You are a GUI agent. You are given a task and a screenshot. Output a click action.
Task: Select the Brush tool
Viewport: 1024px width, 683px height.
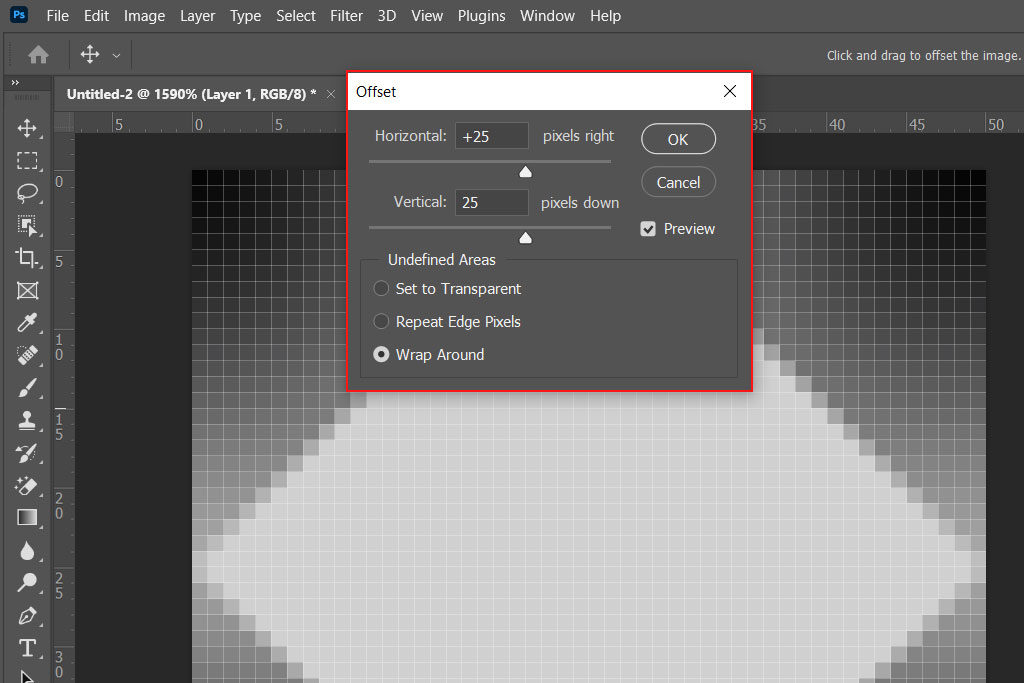pos(27,388)
